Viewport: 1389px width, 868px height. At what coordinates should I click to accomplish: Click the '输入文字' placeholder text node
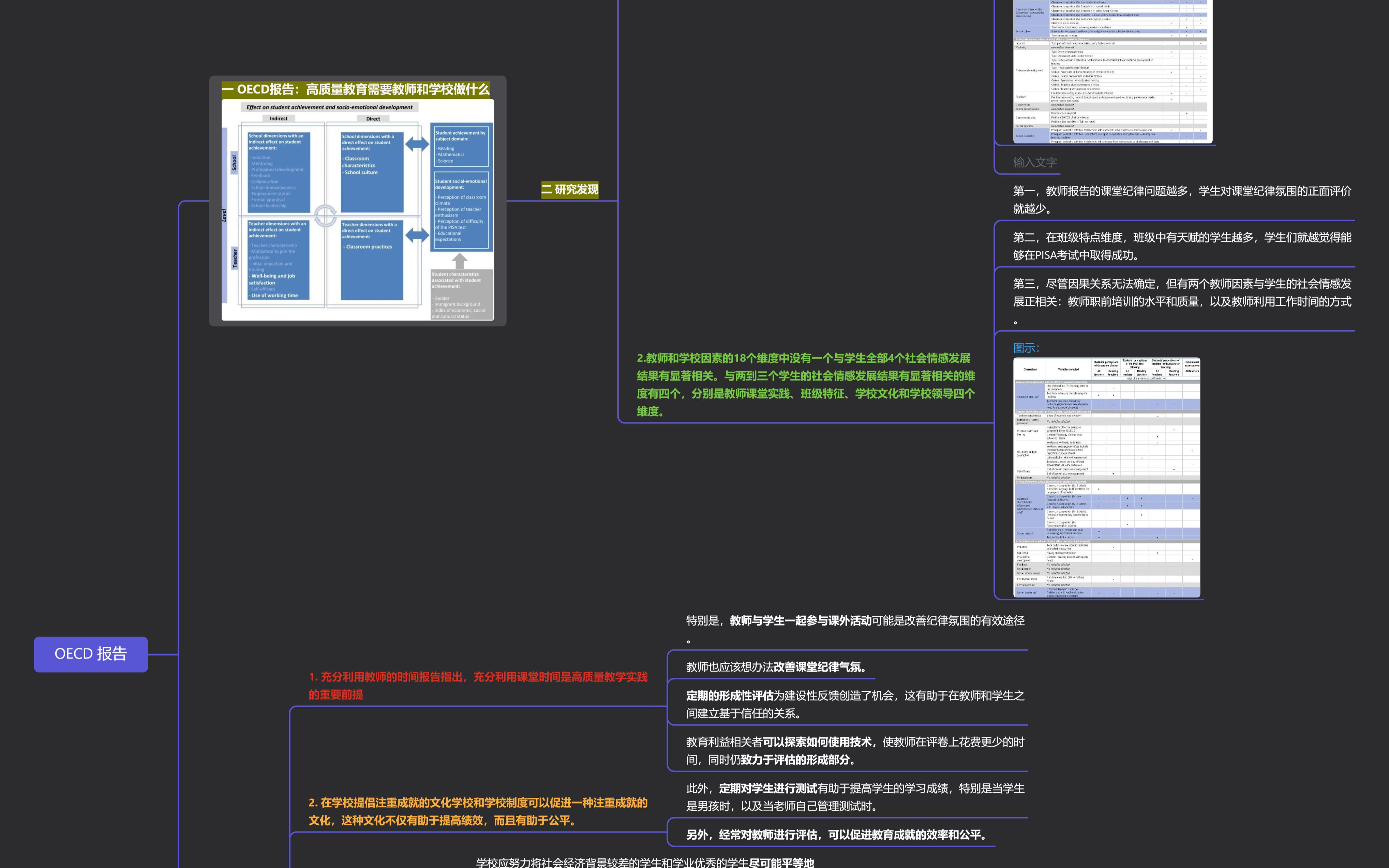[x=1035, y=163]
